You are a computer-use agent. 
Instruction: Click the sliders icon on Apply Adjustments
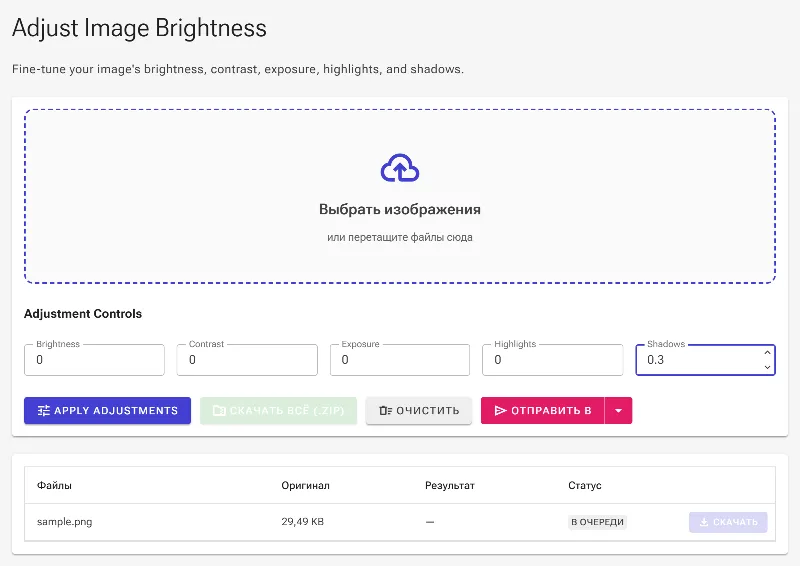(44, 410)
